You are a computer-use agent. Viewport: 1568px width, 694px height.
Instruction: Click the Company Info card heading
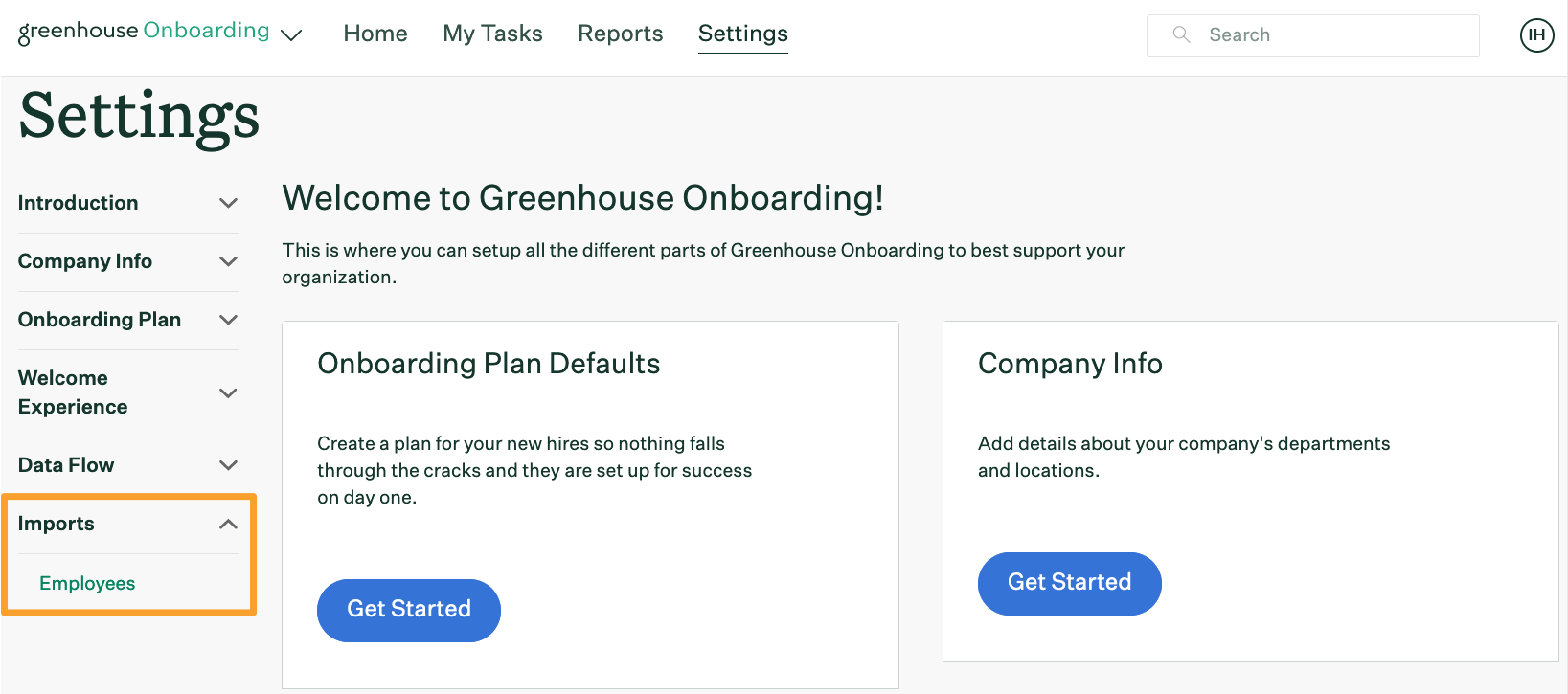point(1070,364)
